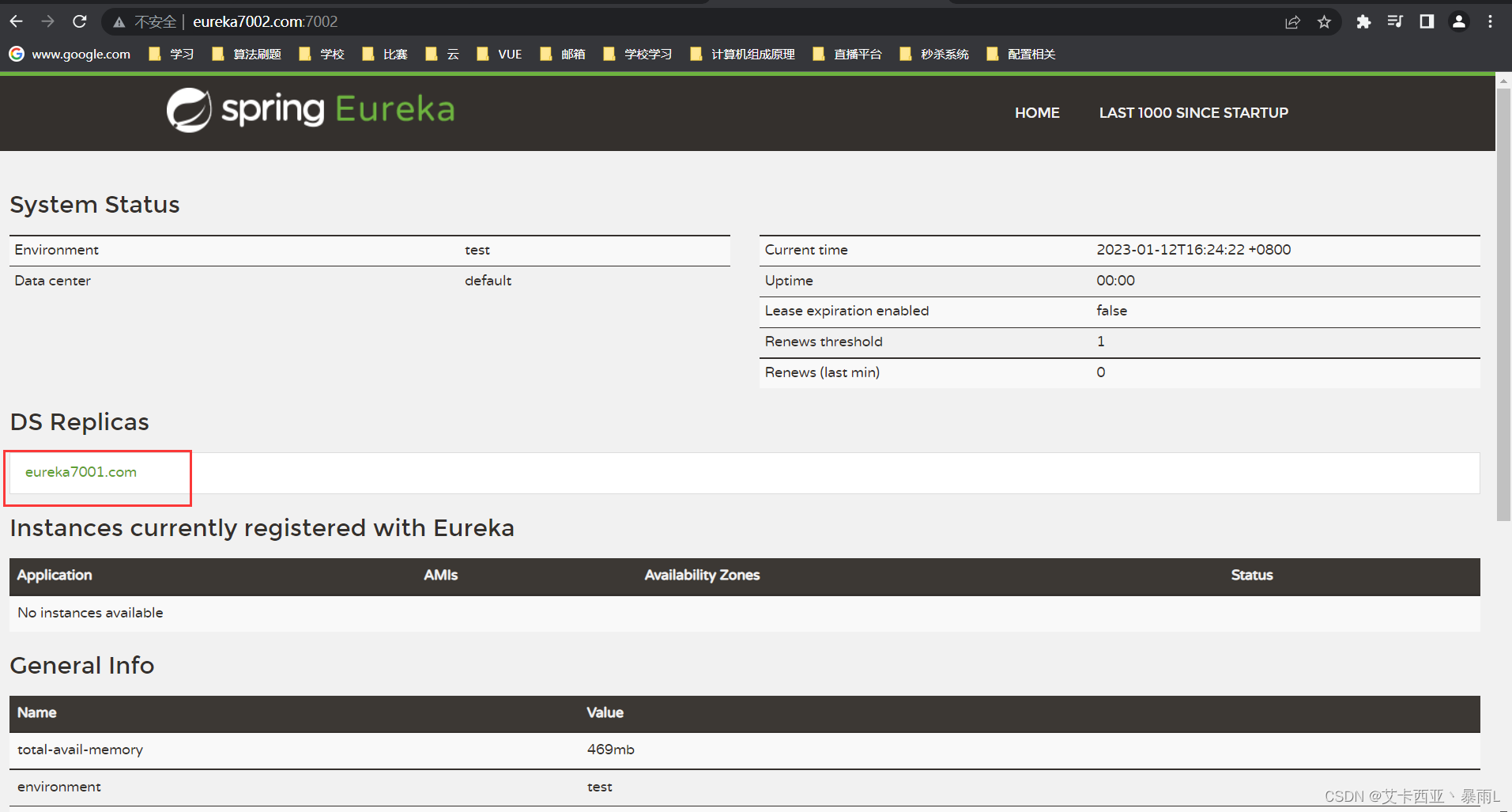
Task: Open the user profile icon
Action: pyautogui.click(x=1459, y=22)
